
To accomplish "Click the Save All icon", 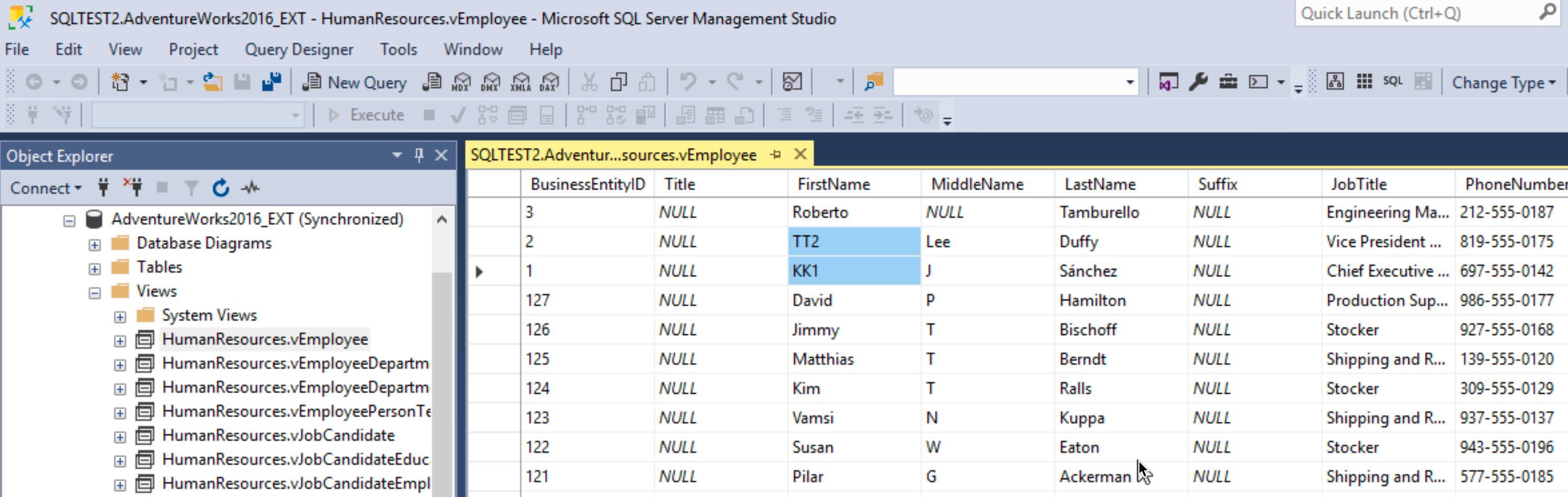I will point(272,81).
